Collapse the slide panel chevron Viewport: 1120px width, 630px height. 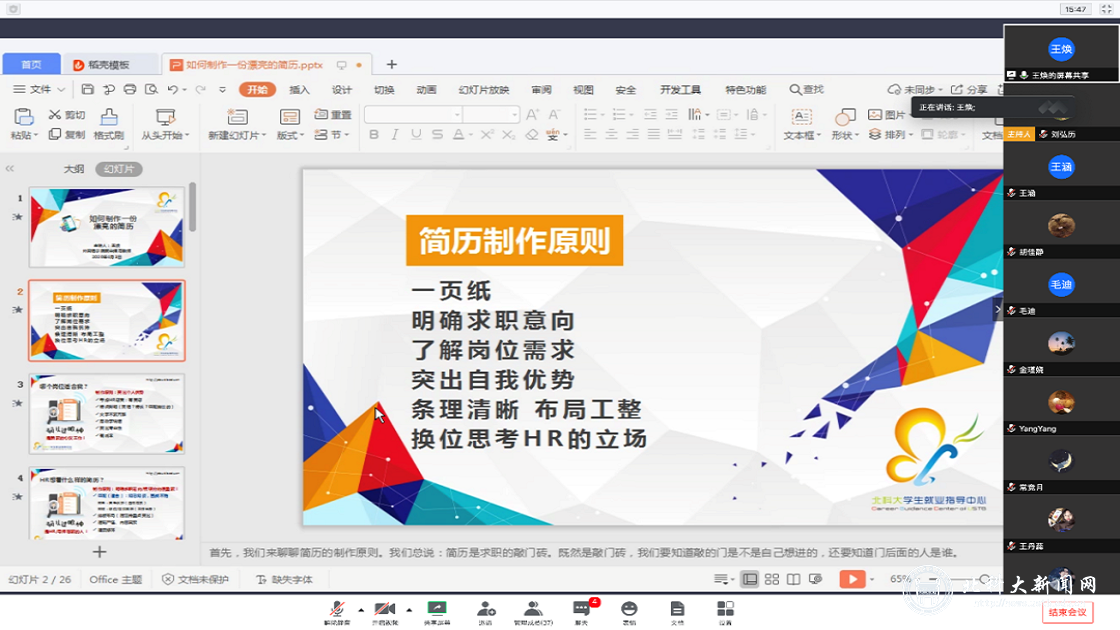pos(9,169)
